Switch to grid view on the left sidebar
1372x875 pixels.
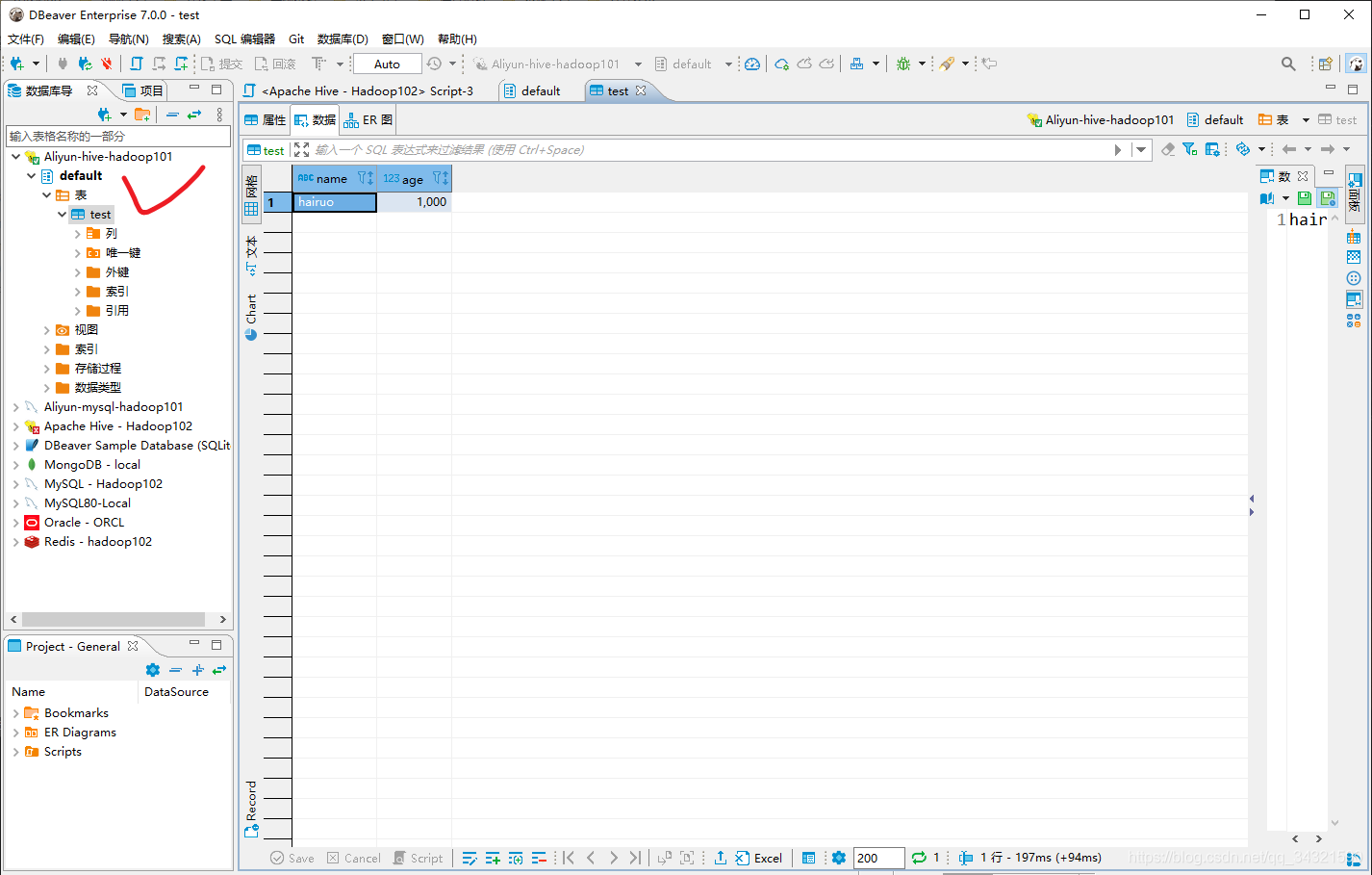click(x=251, y=195)
